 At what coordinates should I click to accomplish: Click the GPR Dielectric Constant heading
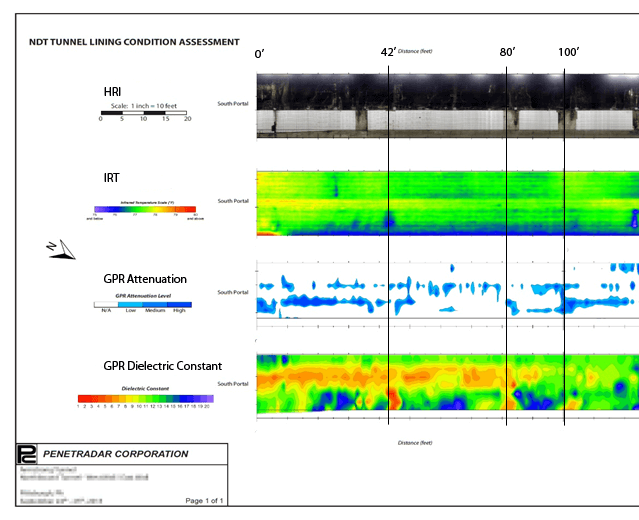(163, 366)
